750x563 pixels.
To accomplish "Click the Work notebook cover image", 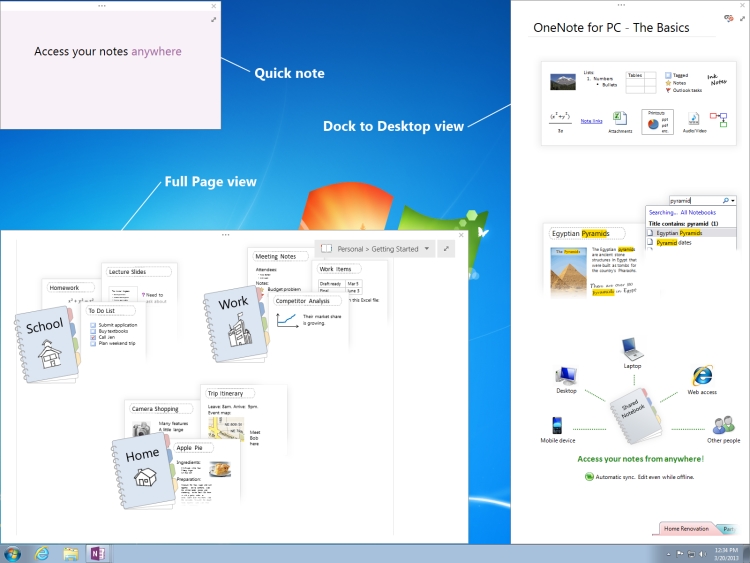I will click(x=236, y=325).
